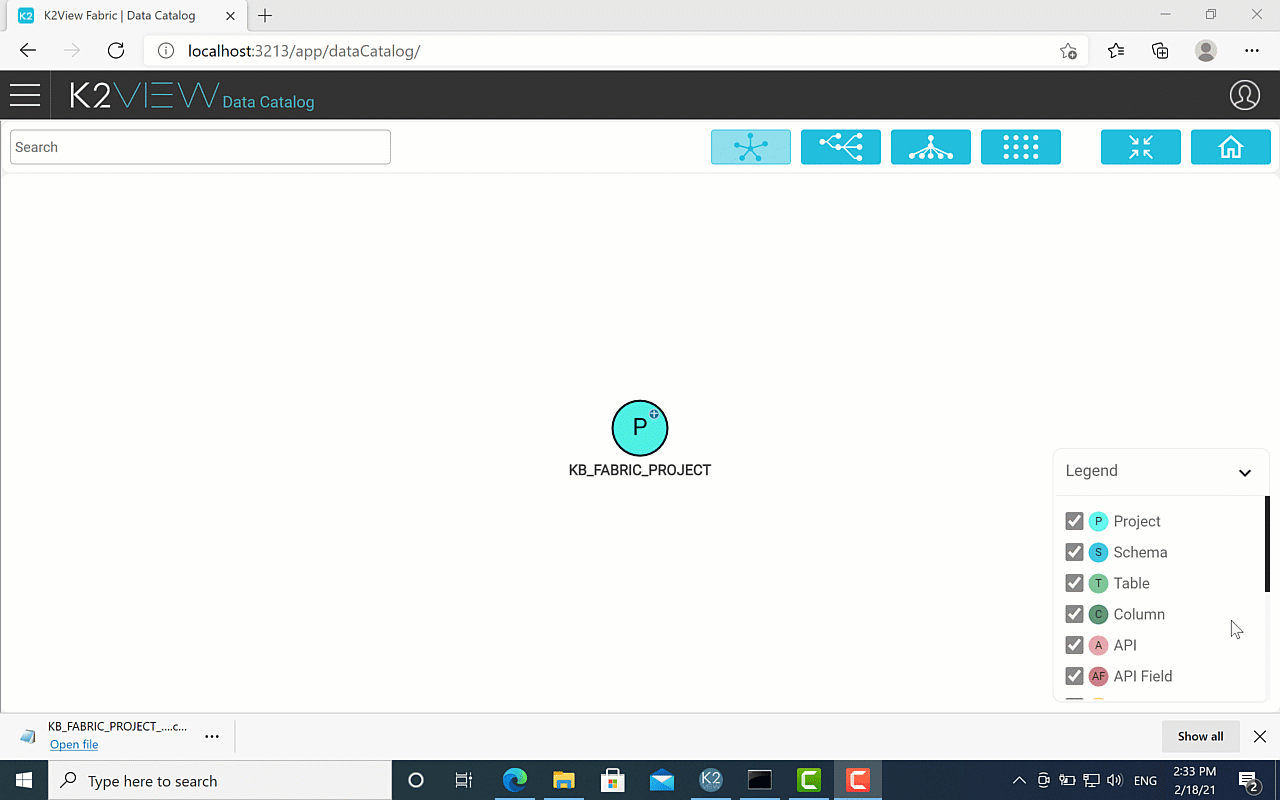Image resolution: width=1280 pixels, height=800 pixels.
Task: Select the grid layout view
Action: [x=1020, y=147]
